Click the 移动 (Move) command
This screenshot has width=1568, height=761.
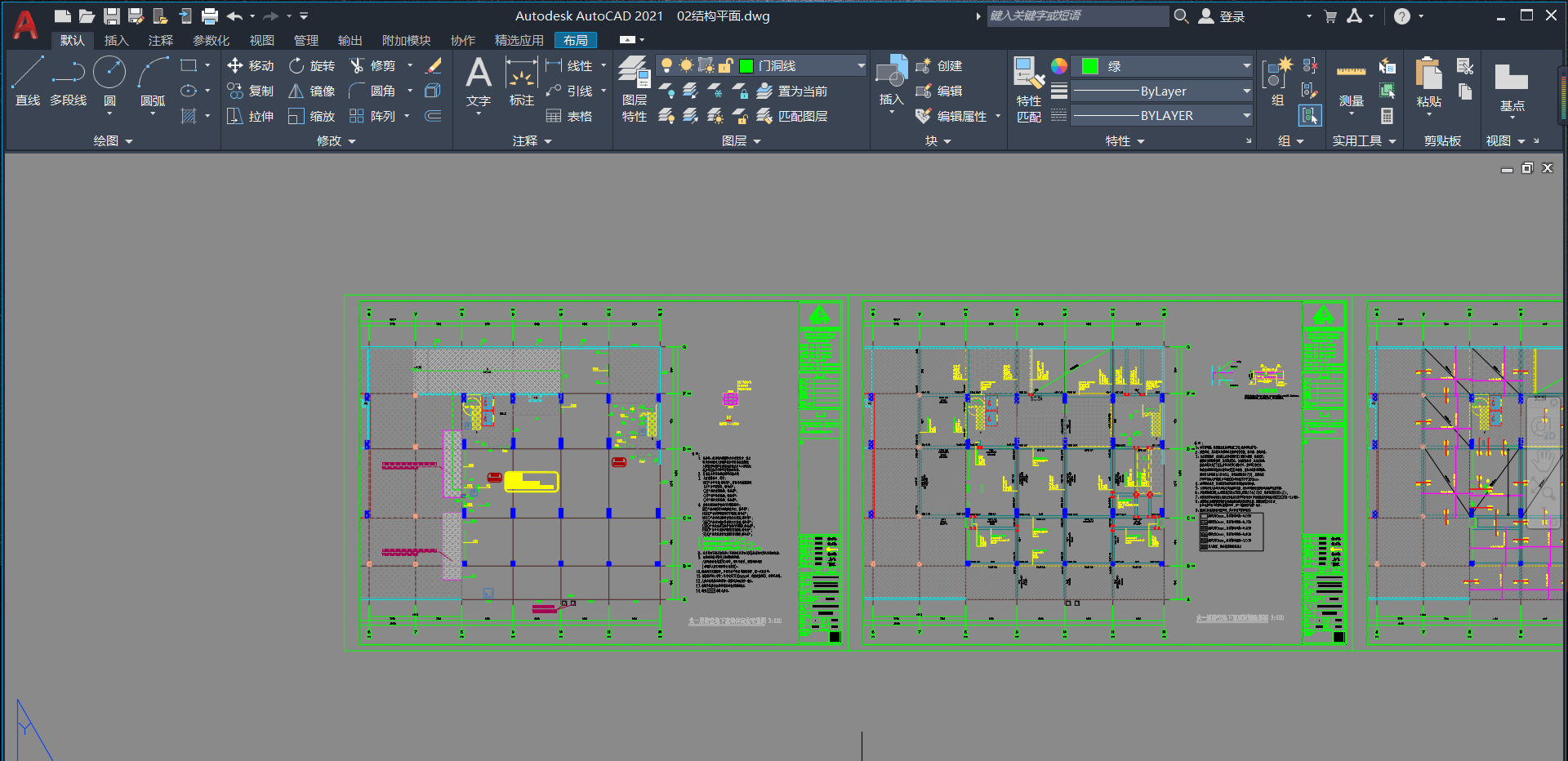click(x=251, y=65)
